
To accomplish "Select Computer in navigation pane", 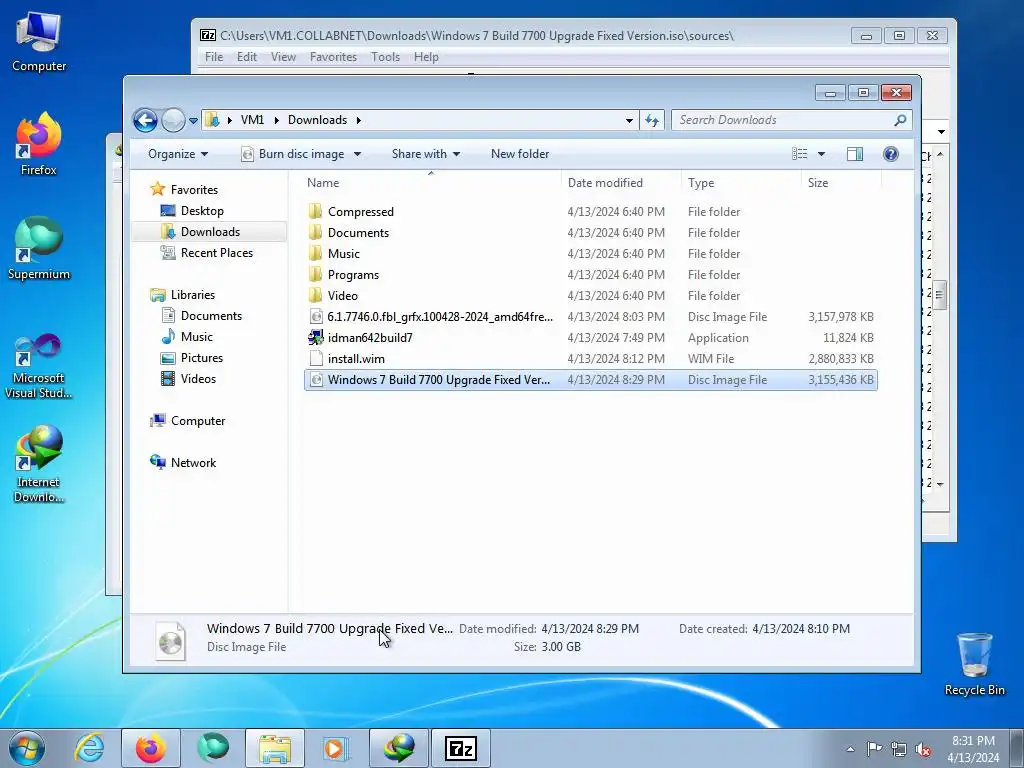I will (x=197, y=421).
